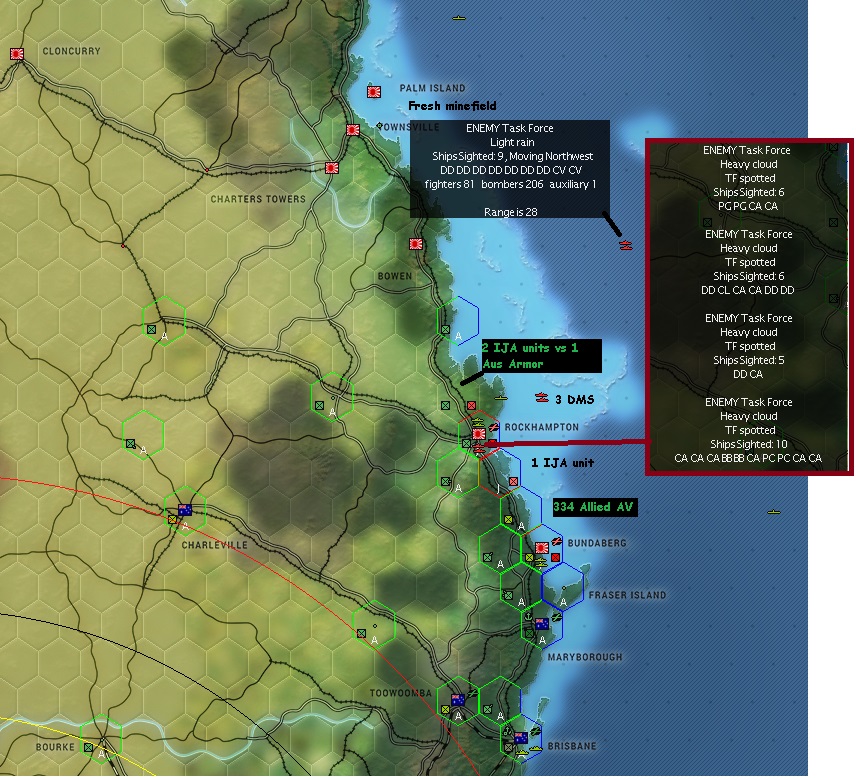Select green unit in hex south of Bowen
The height and width of the screenshot is (778, 856).
click(445, 330)
